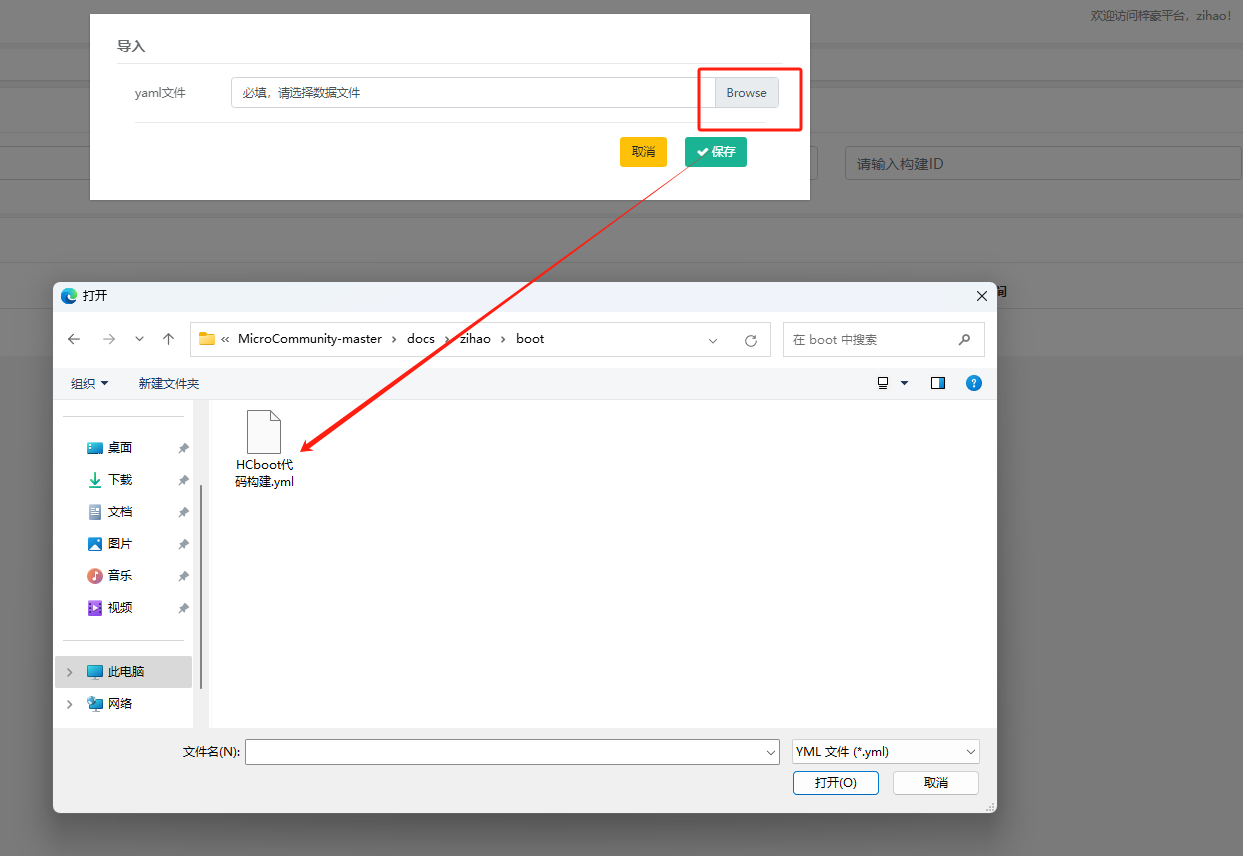Click the green 保存 button
This screenshot has height=856, width=1243.
[715, 152]
